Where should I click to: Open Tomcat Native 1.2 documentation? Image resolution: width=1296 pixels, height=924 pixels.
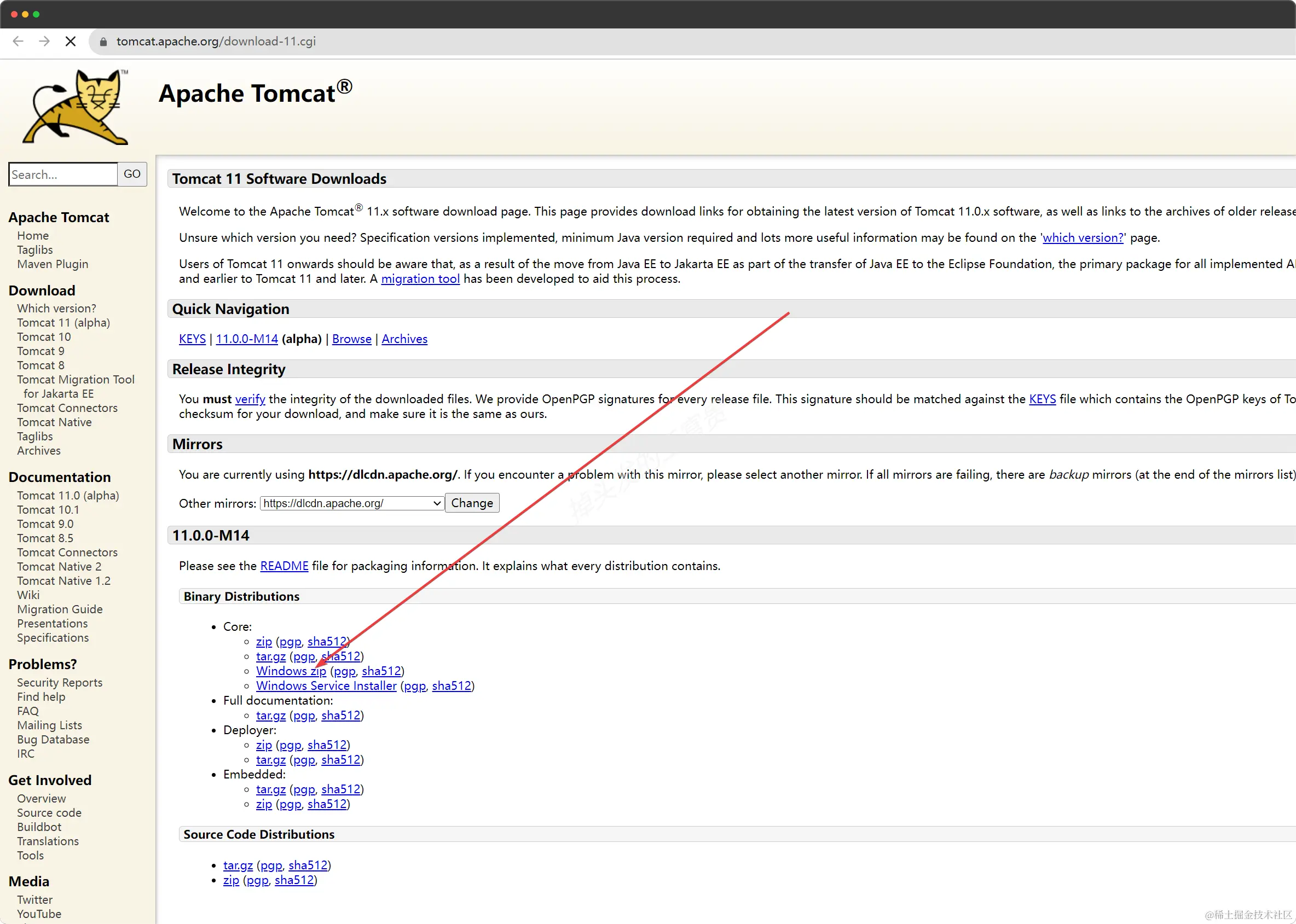[x=63, y=581]
